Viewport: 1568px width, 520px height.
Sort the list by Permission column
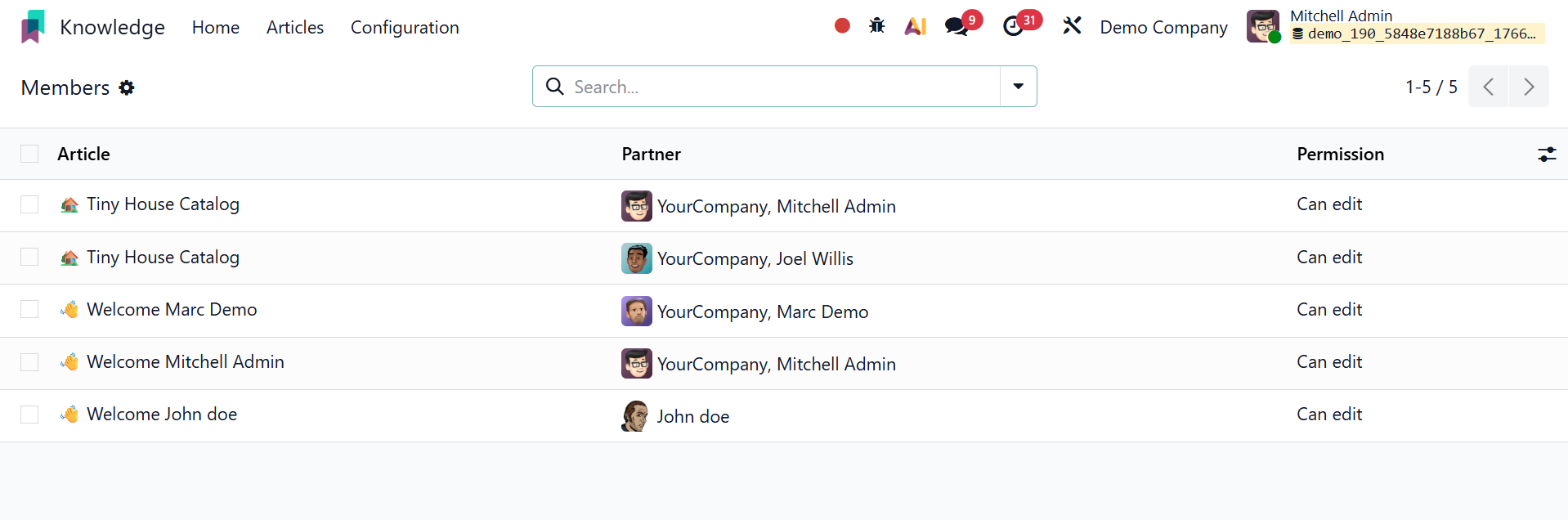coord(1340,154)
